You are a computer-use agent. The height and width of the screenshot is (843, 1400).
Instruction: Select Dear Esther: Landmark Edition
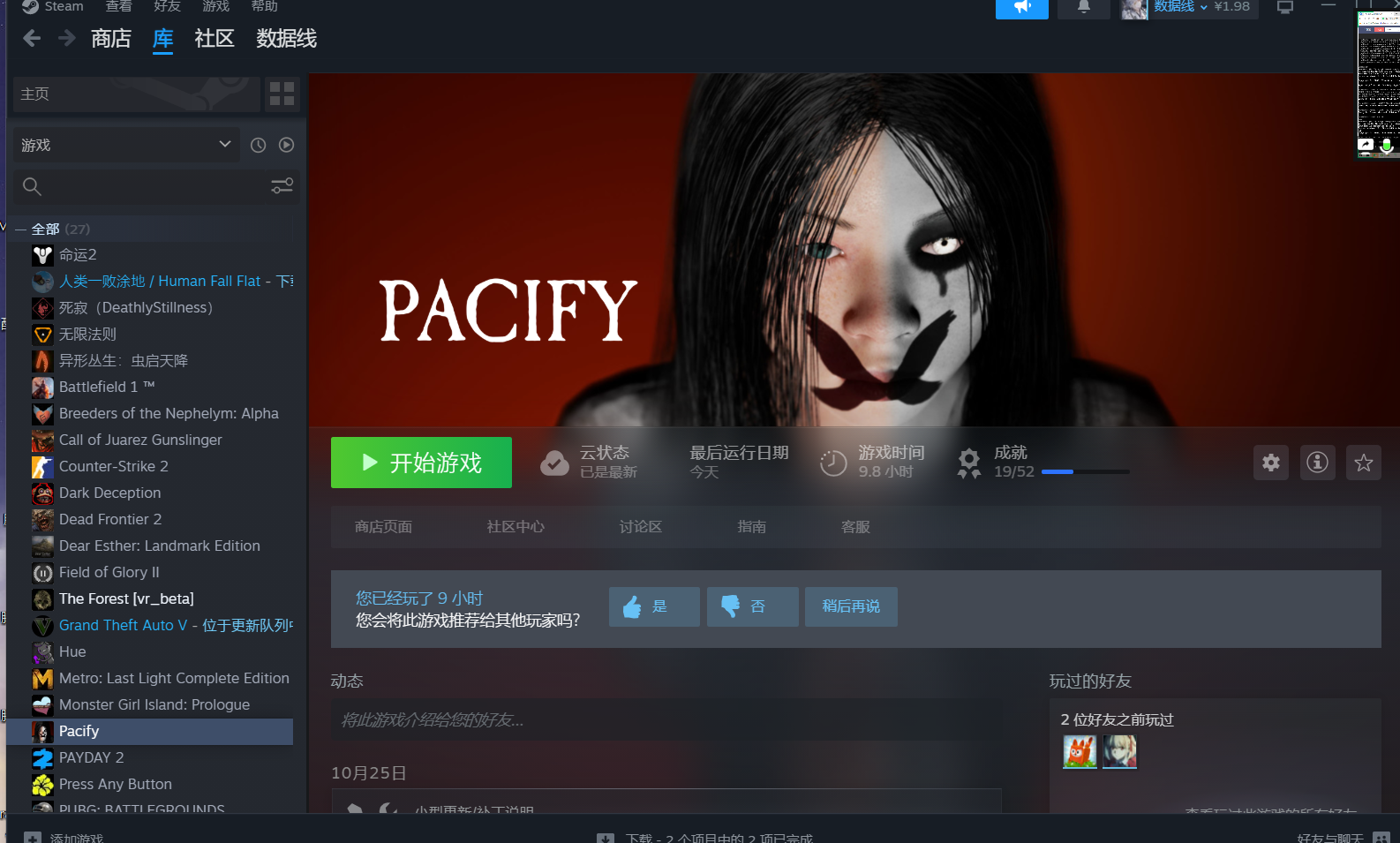pyautogui.click(x=150, y=546)
